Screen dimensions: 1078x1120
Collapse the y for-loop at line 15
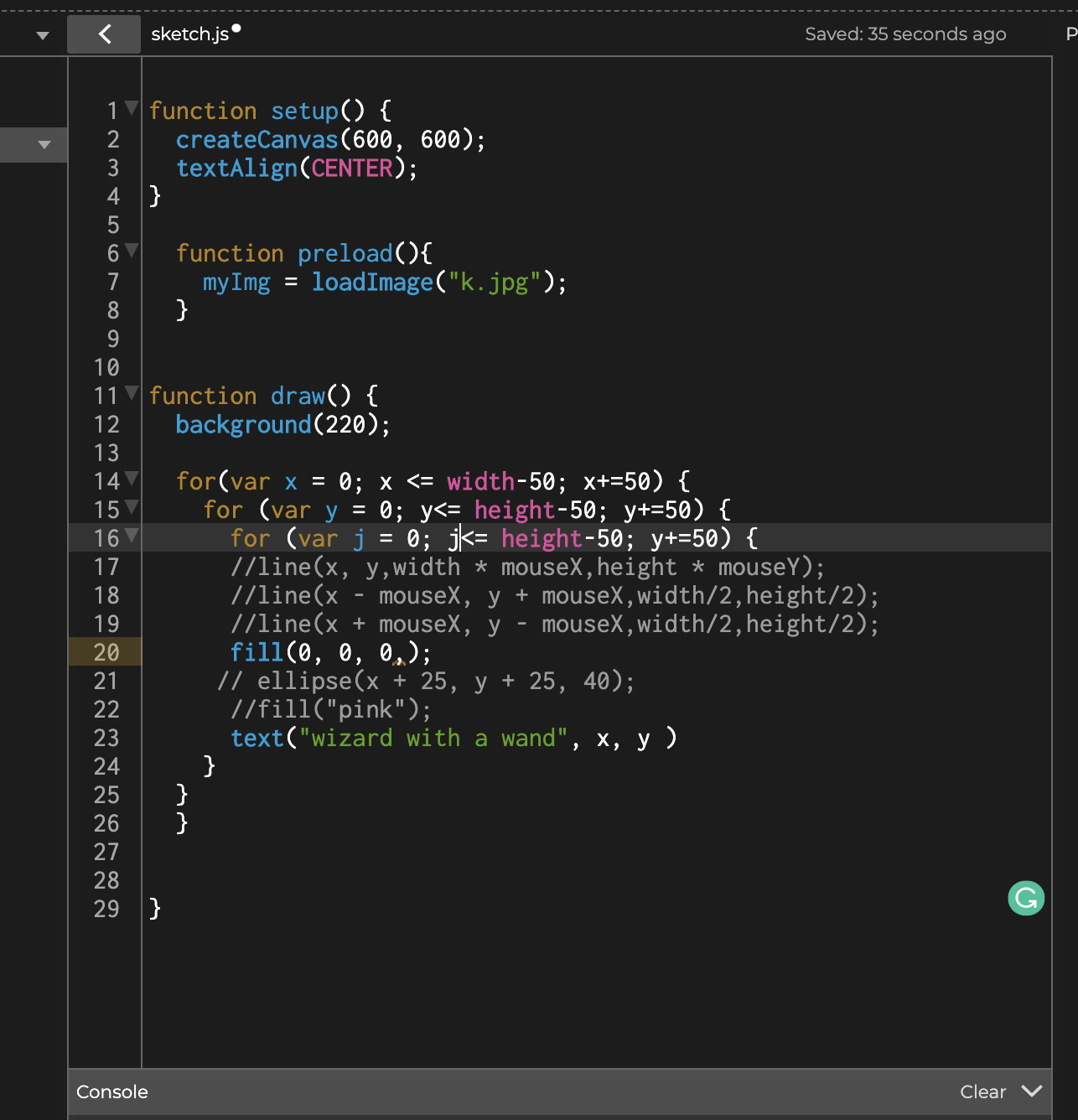tap(132, 507)
